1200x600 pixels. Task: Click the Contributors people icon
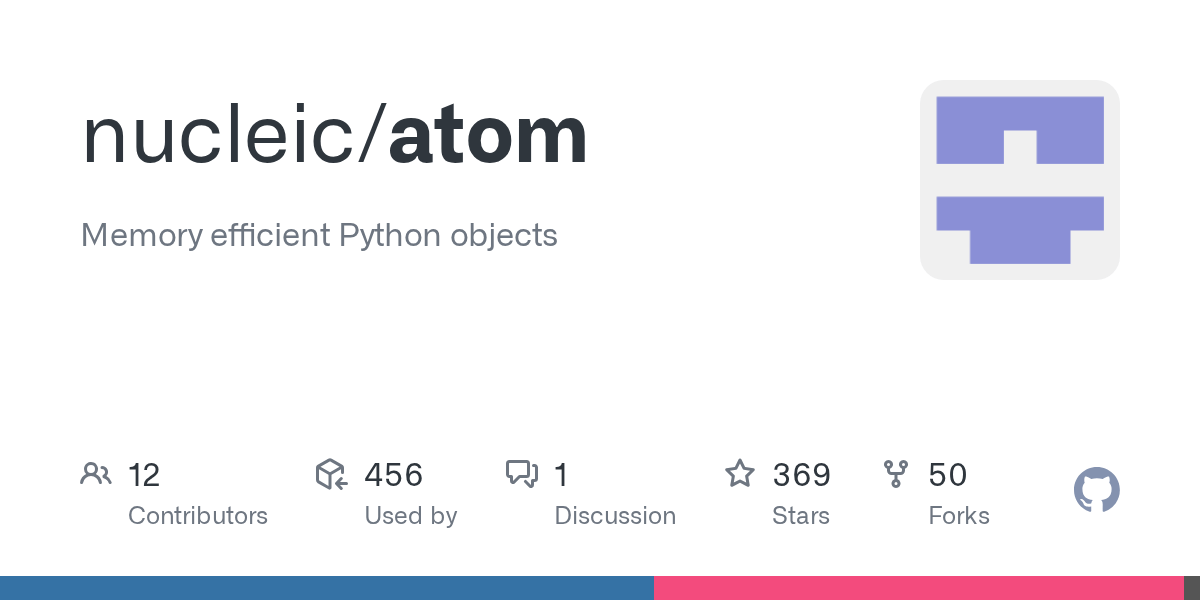(x=96, y=474)
